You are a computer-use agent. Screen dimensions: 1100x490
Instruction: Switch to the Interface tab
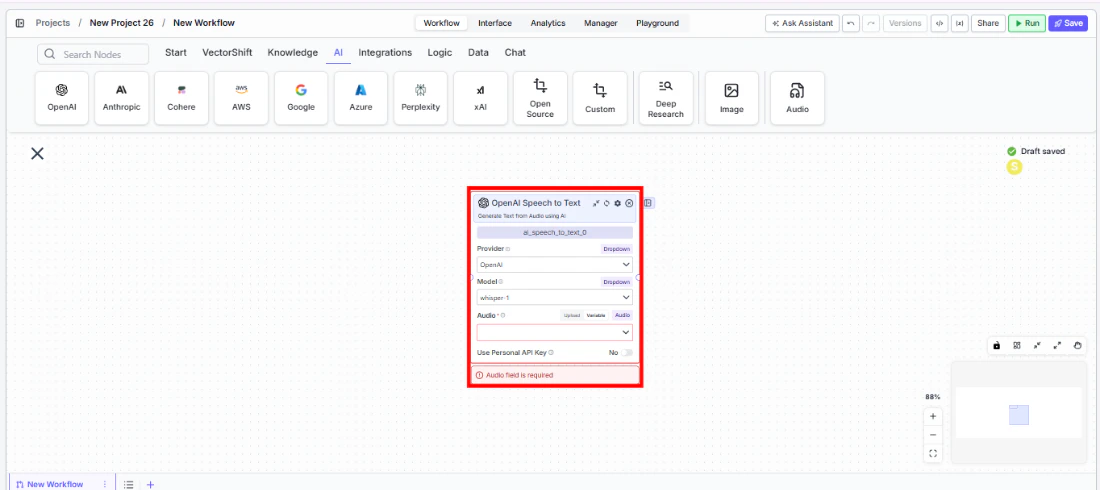click(x=495, y=23)
